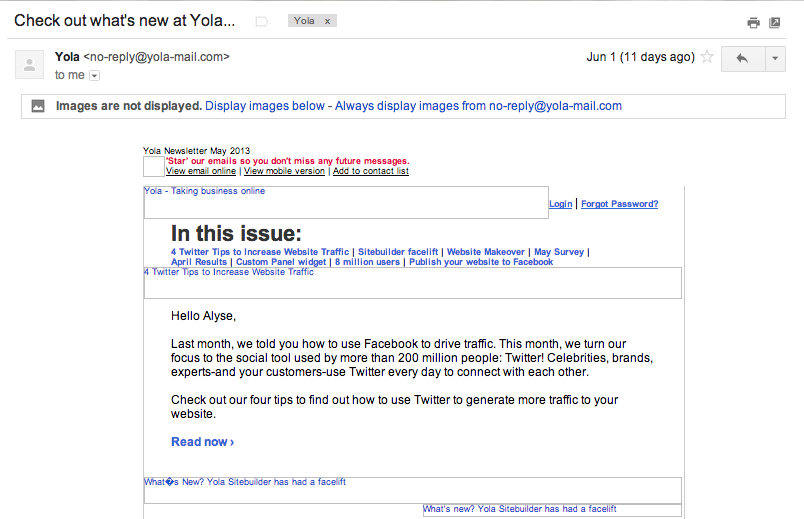Screen dimensions: 804x519
Task: Open email in new window icon
Action: (x=775, y=23)
